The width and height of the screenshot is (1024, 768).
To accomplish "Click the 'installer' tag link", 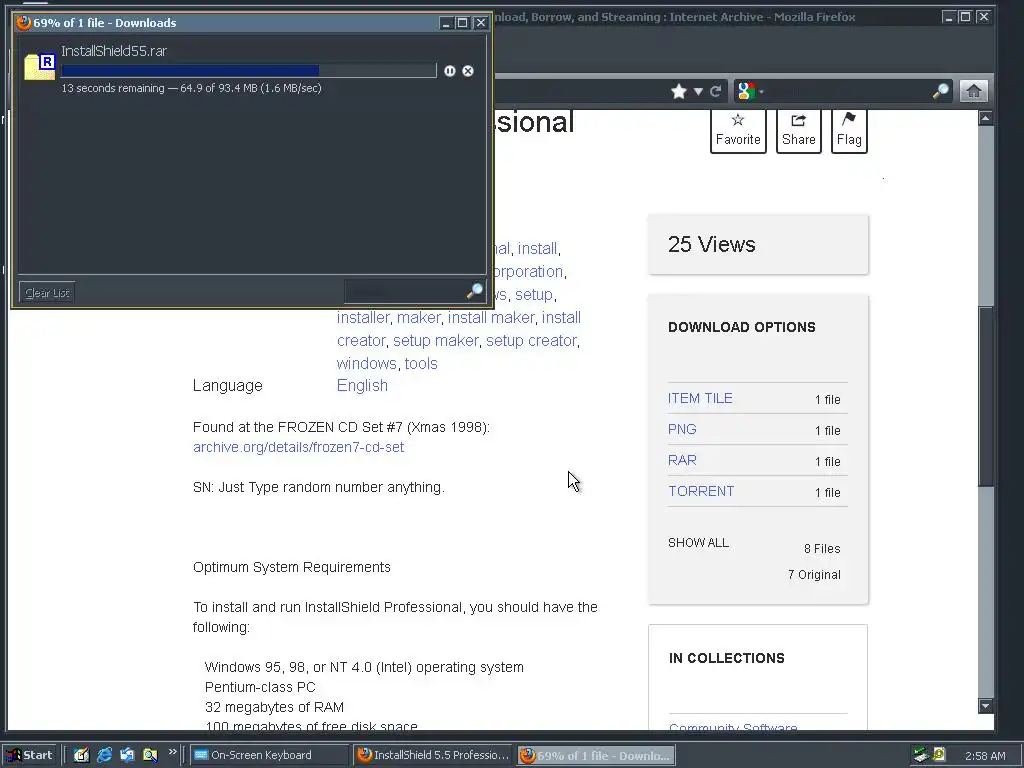I will 363,317.
